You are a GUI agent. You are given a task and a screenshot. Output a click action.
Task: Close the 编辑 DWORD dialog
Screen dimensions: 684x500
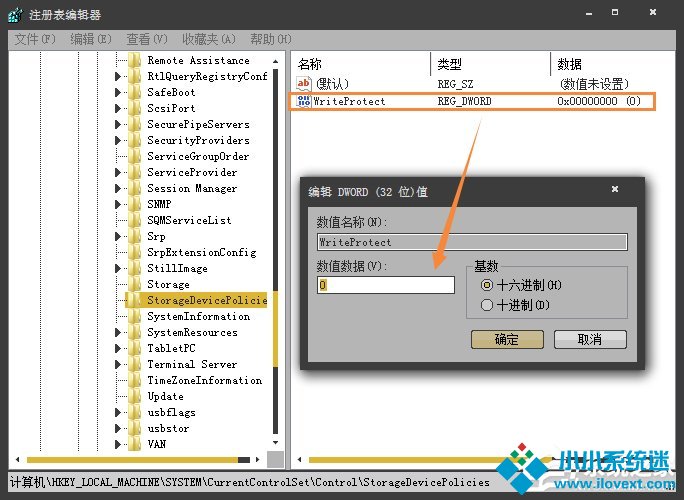tap(615, 189)
